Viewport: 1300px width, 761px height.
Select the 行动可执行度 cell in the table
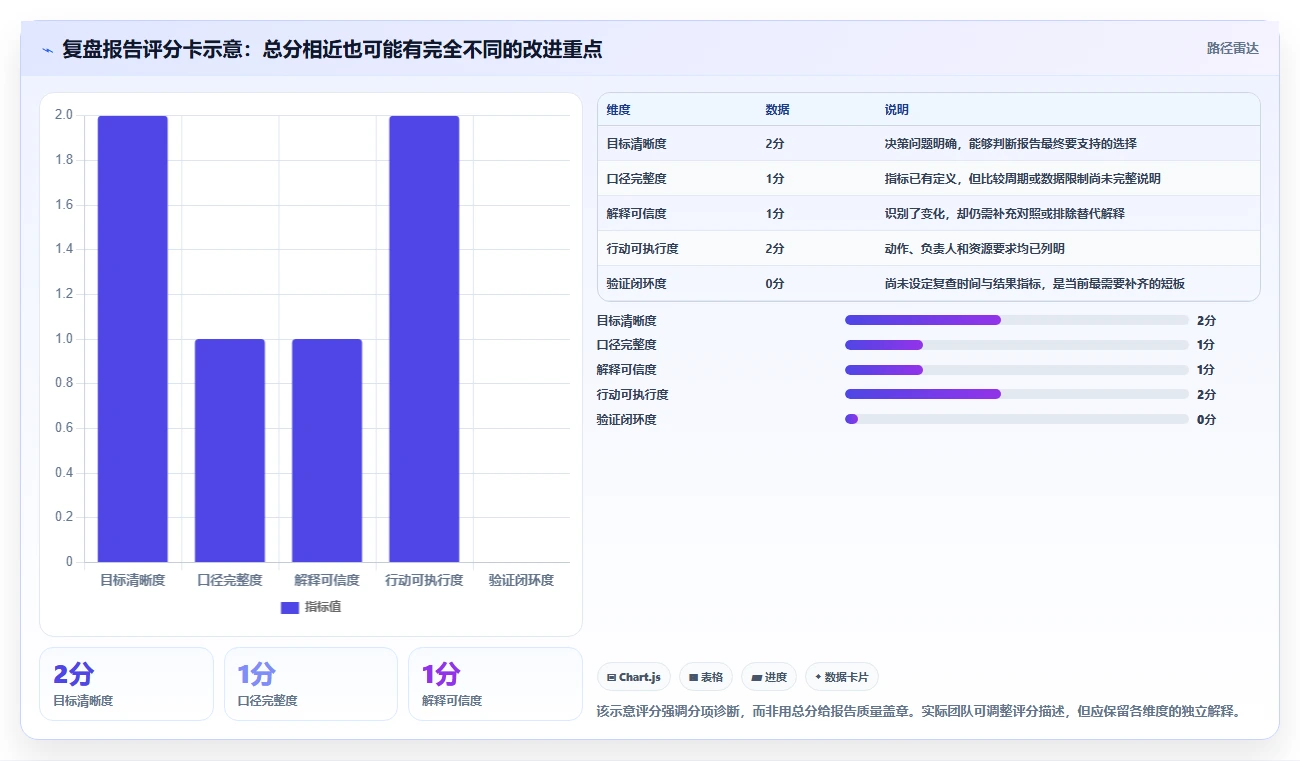click(x=642, y=249)
